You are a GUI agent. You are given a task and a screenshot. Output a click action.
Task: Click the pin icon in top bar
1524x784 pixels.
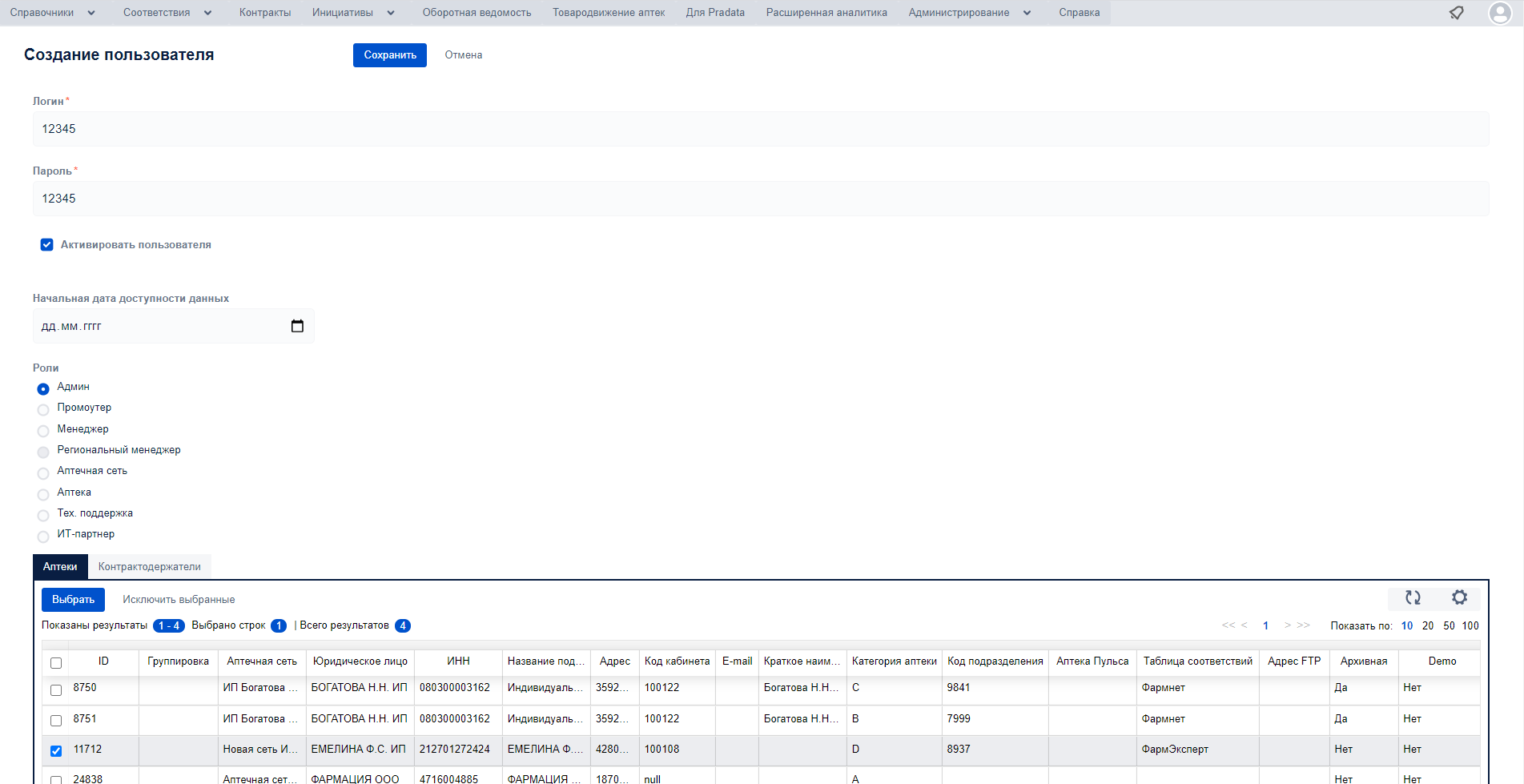click(x=1457, y=13)
